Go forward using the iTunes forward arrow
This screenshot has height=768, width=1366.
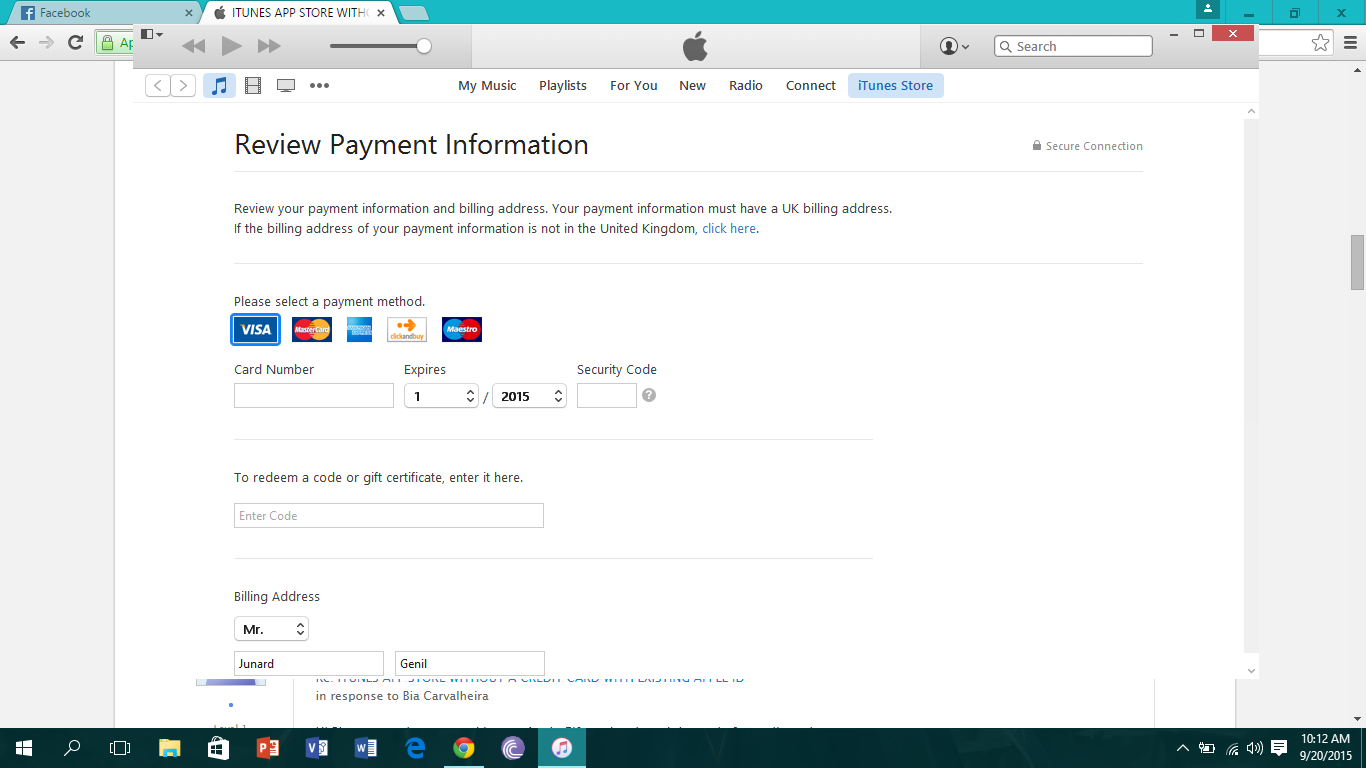[183, 86]
